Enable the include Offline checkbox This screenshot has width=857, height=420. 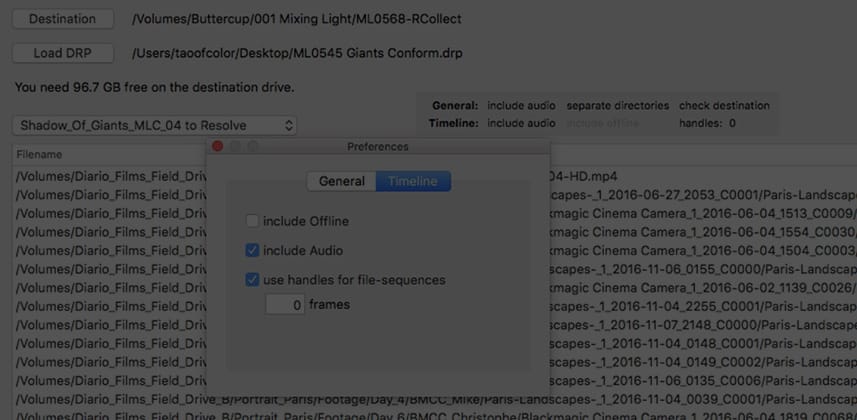tap(252, 221)
